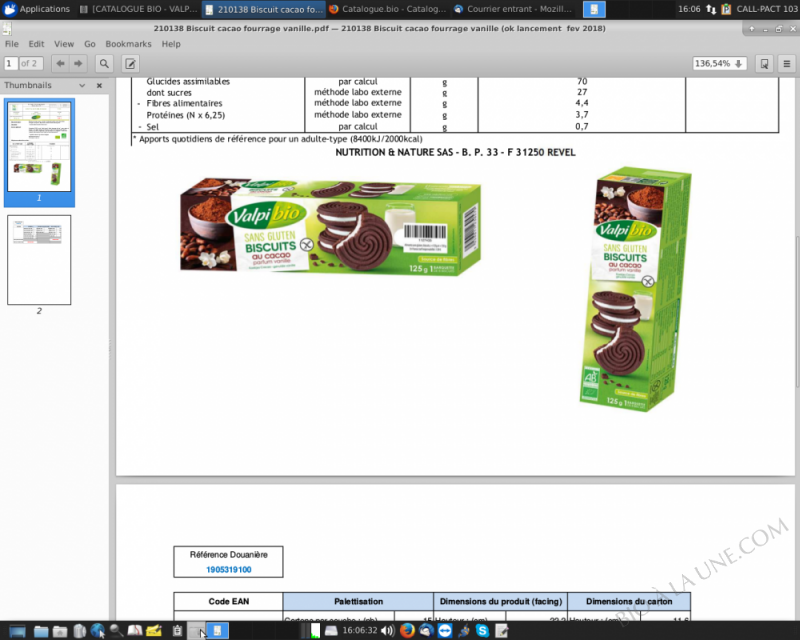Image resolution: width=800 pixels, height=640 pixels.
Task: Select the blue document viewer button in bottom panel
Action: pyautogui.click(x=217, y=631)
